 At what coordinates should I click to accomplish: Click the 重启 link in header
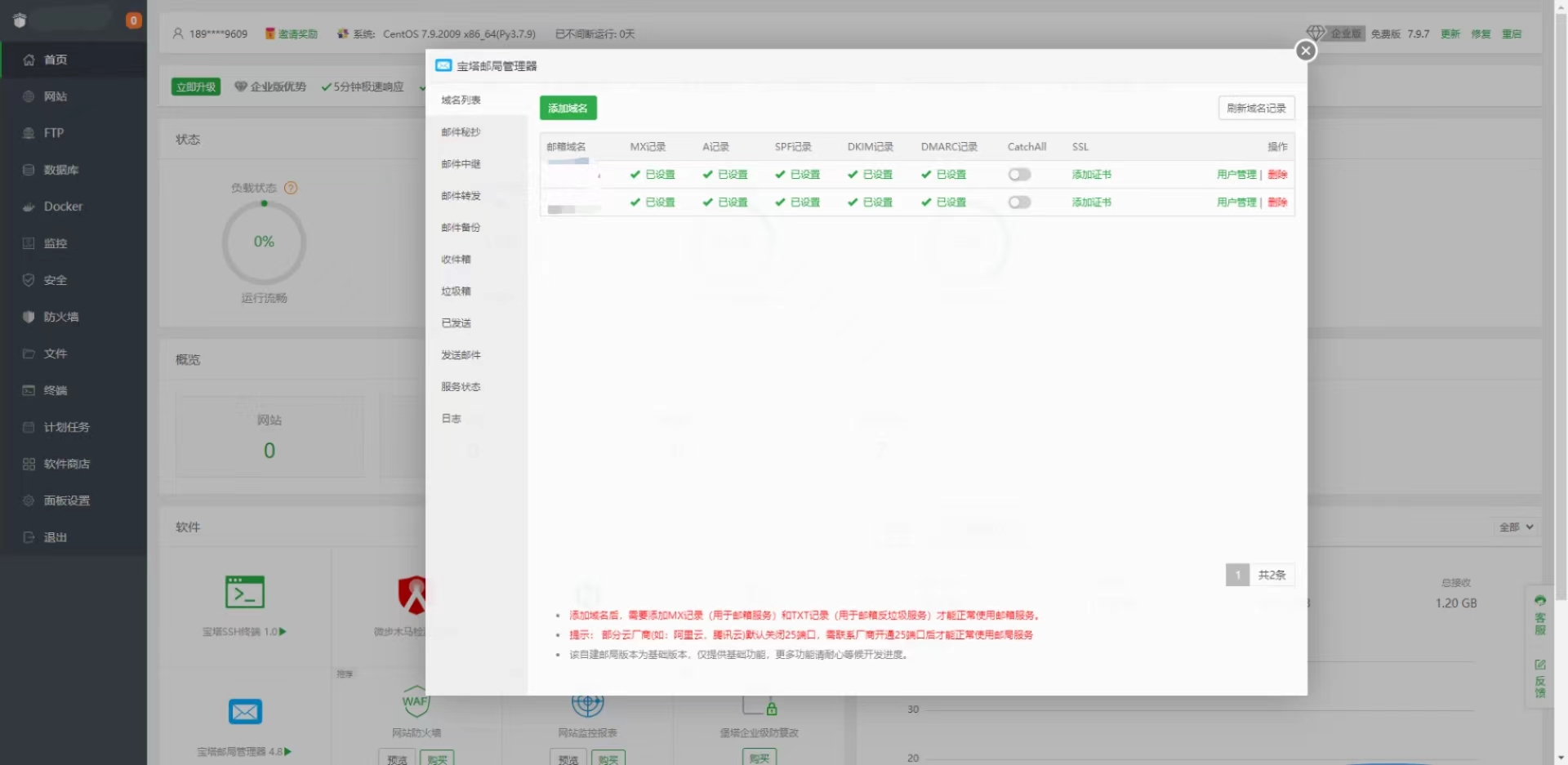(x=1512, y=33)
